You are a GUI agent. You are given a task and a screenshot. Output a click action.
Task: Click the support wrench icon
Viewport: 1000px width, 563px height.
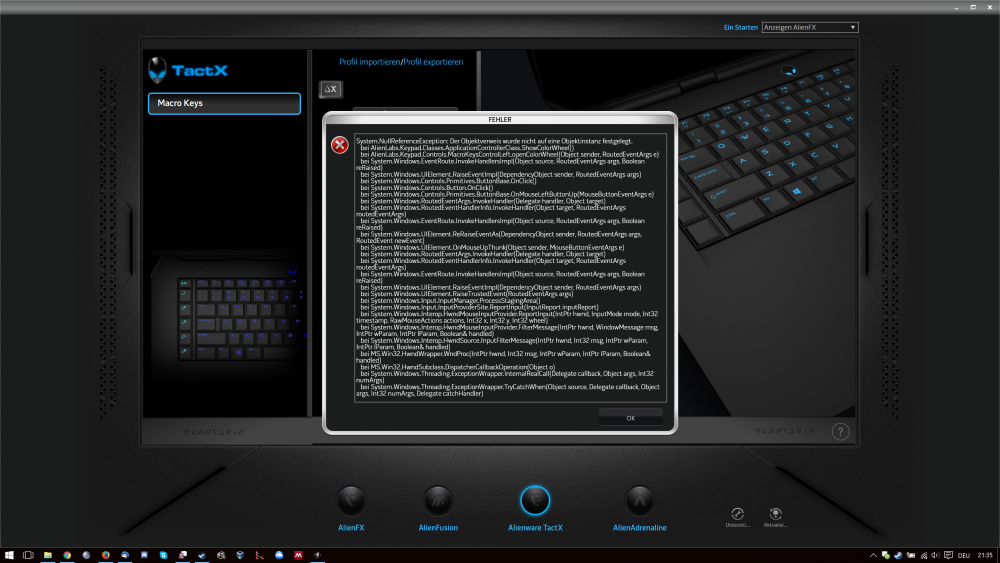[x=739, y=512]
